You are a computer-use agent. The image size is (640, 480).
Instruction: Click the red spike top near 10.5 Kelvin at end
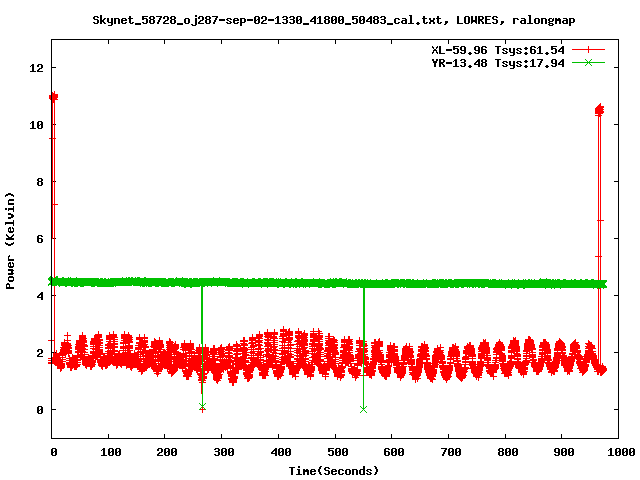600,110
